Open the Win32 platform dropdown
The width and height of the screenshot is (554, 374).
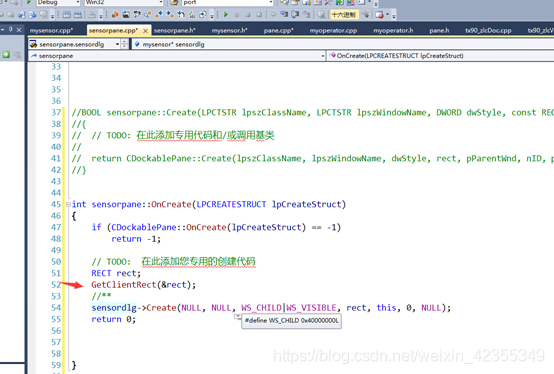tap(161, 2)
